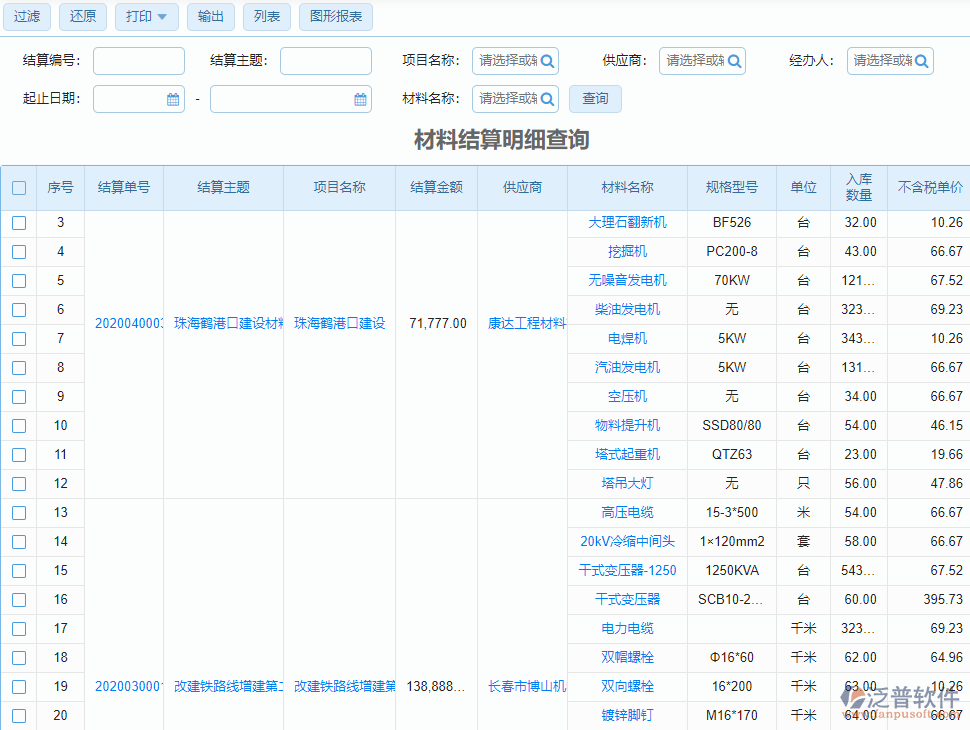The width and height of the screenshot is (970, 730).
Task: Click the 还原 button
Action: 84,17
